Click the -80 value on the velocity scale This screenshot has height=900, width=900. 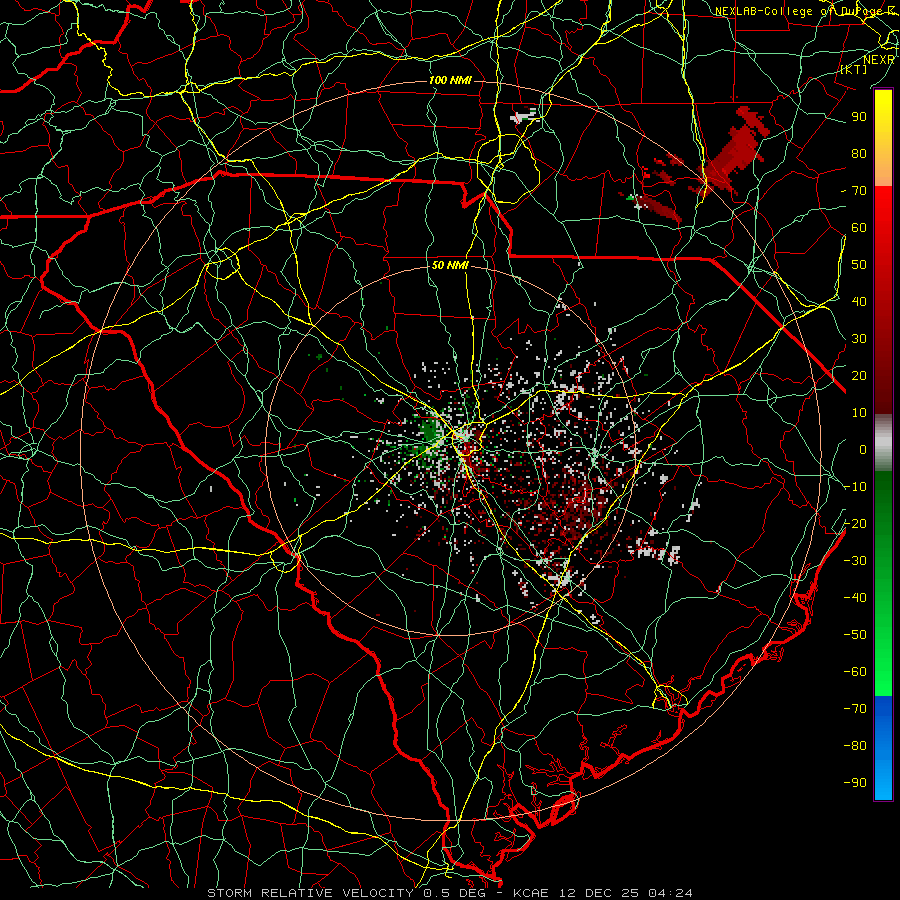coord(855,746)
